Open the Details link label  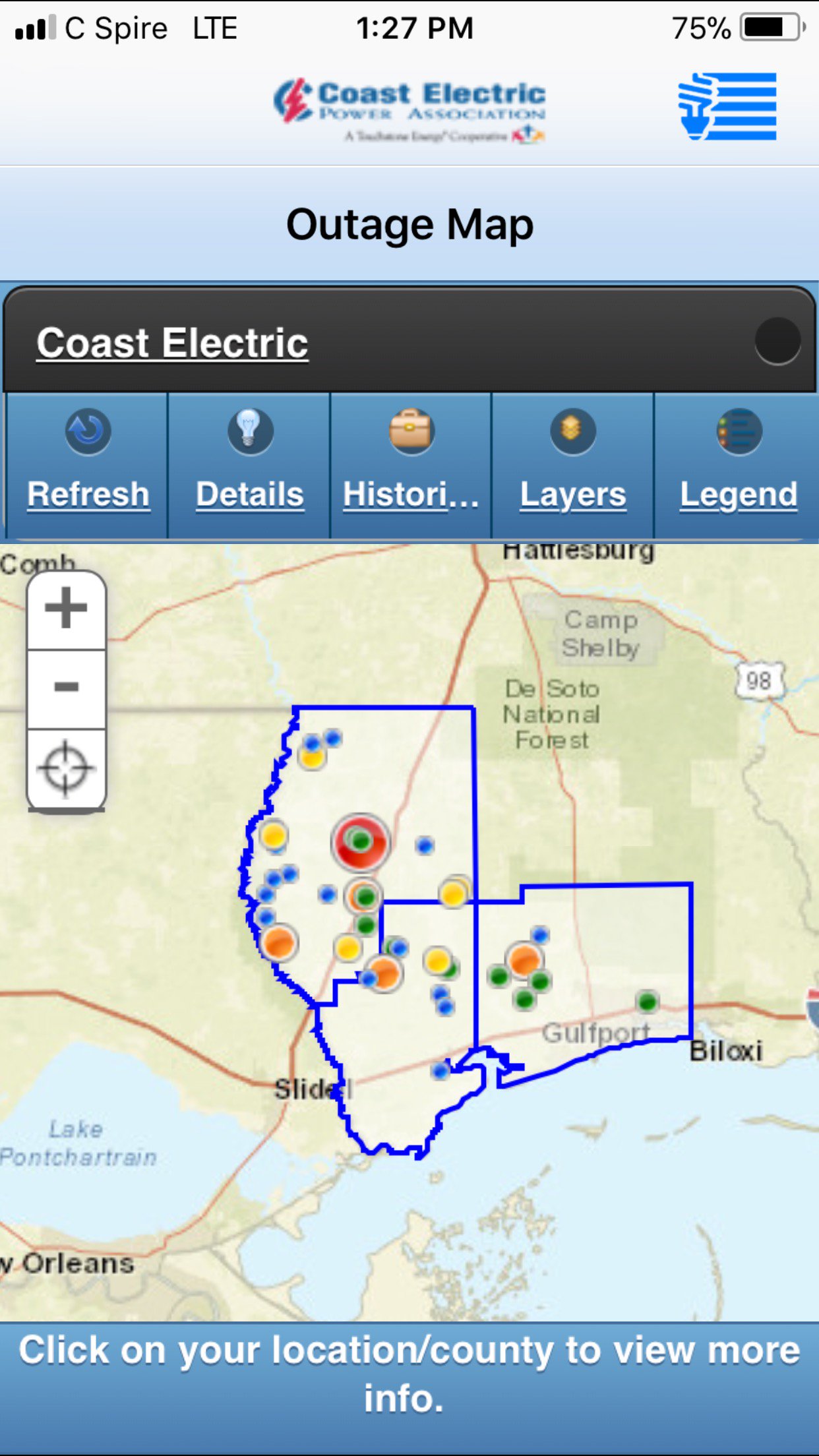pos(250,495)
